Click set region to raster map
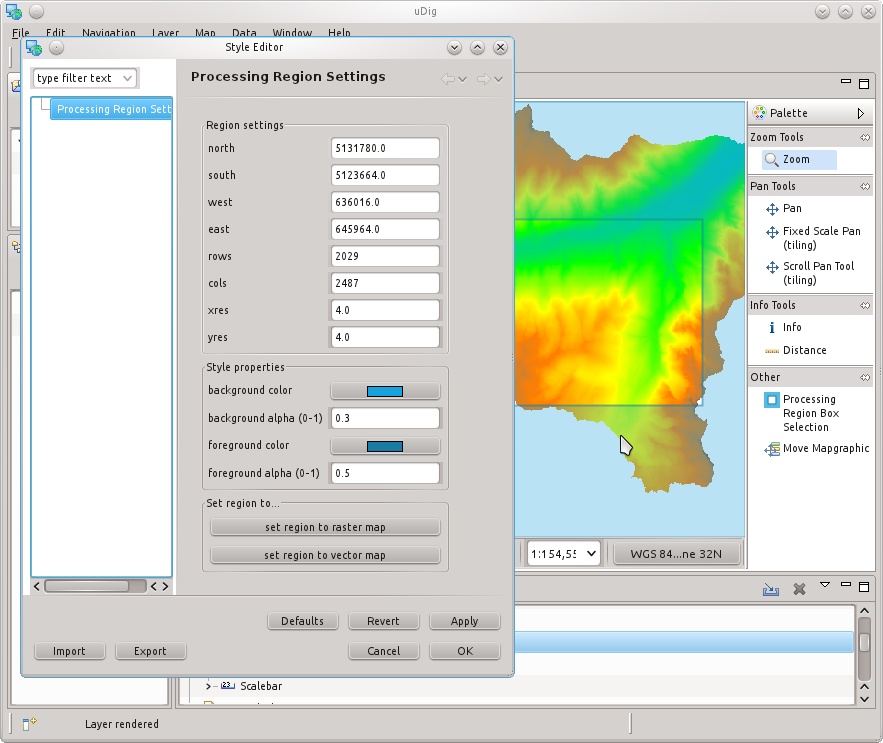This screenshot has width=883, height=743. click(x=325, y=527)
